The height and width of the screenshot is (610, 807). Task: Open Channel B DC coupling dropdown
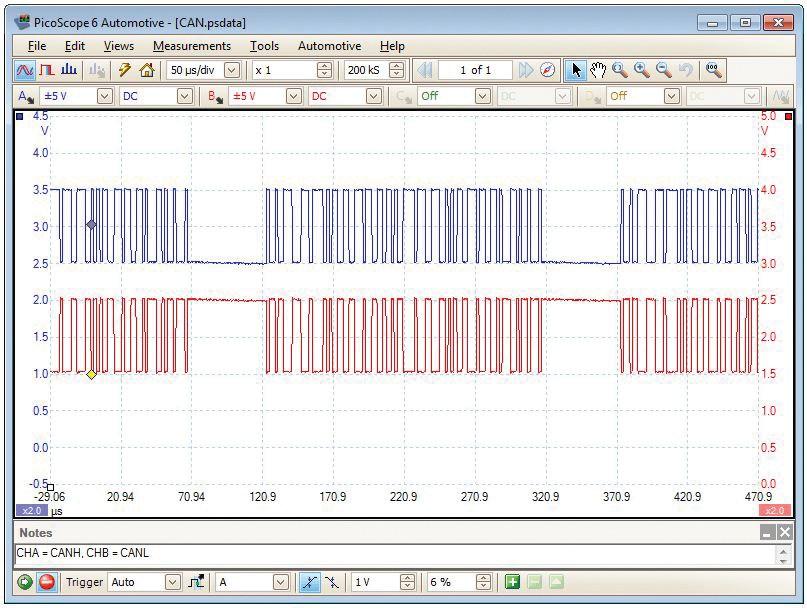tap(374, 96)
